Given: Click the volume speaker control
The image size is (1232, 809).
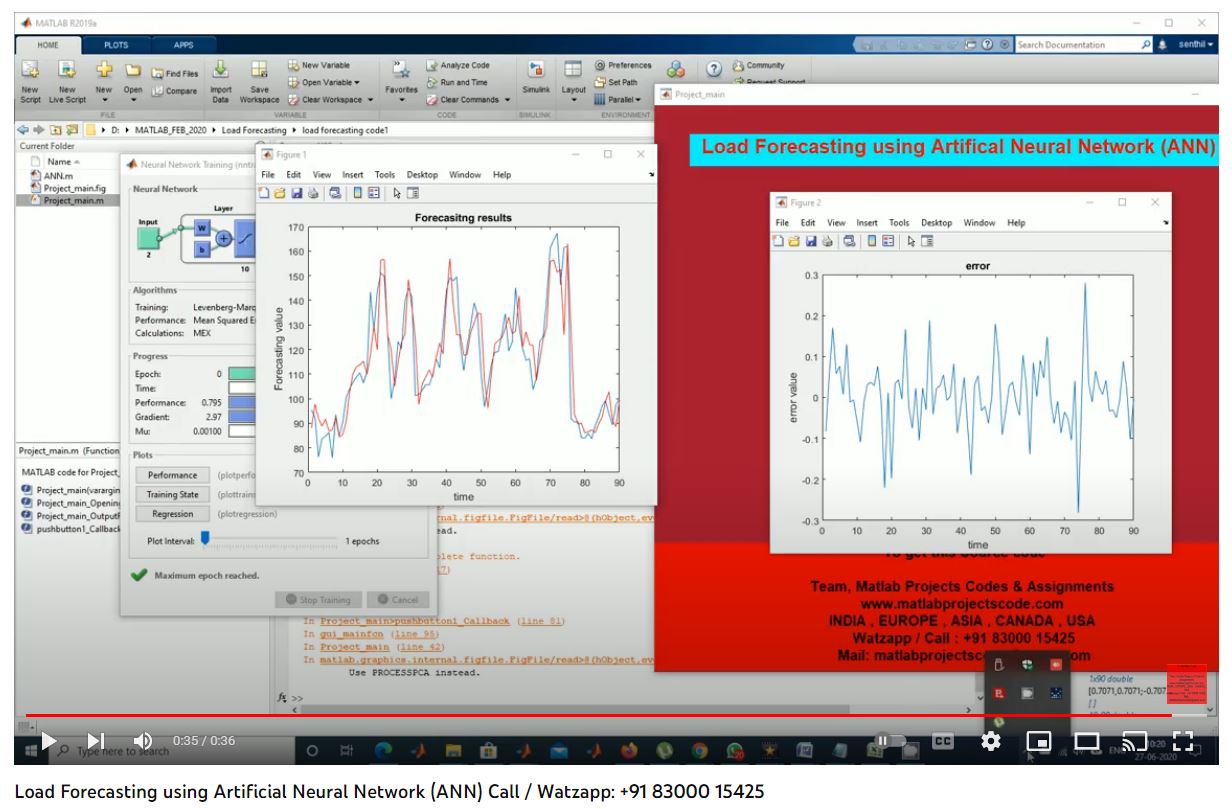Looking at the screenshot, I should tap(143, 741).
